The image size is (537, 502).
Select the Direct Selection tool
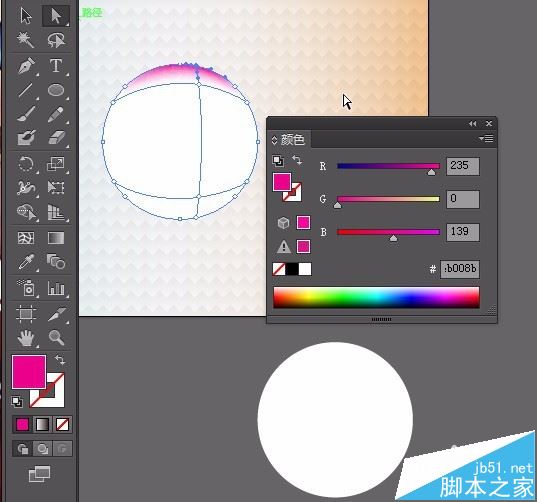(x=56, y=16)
